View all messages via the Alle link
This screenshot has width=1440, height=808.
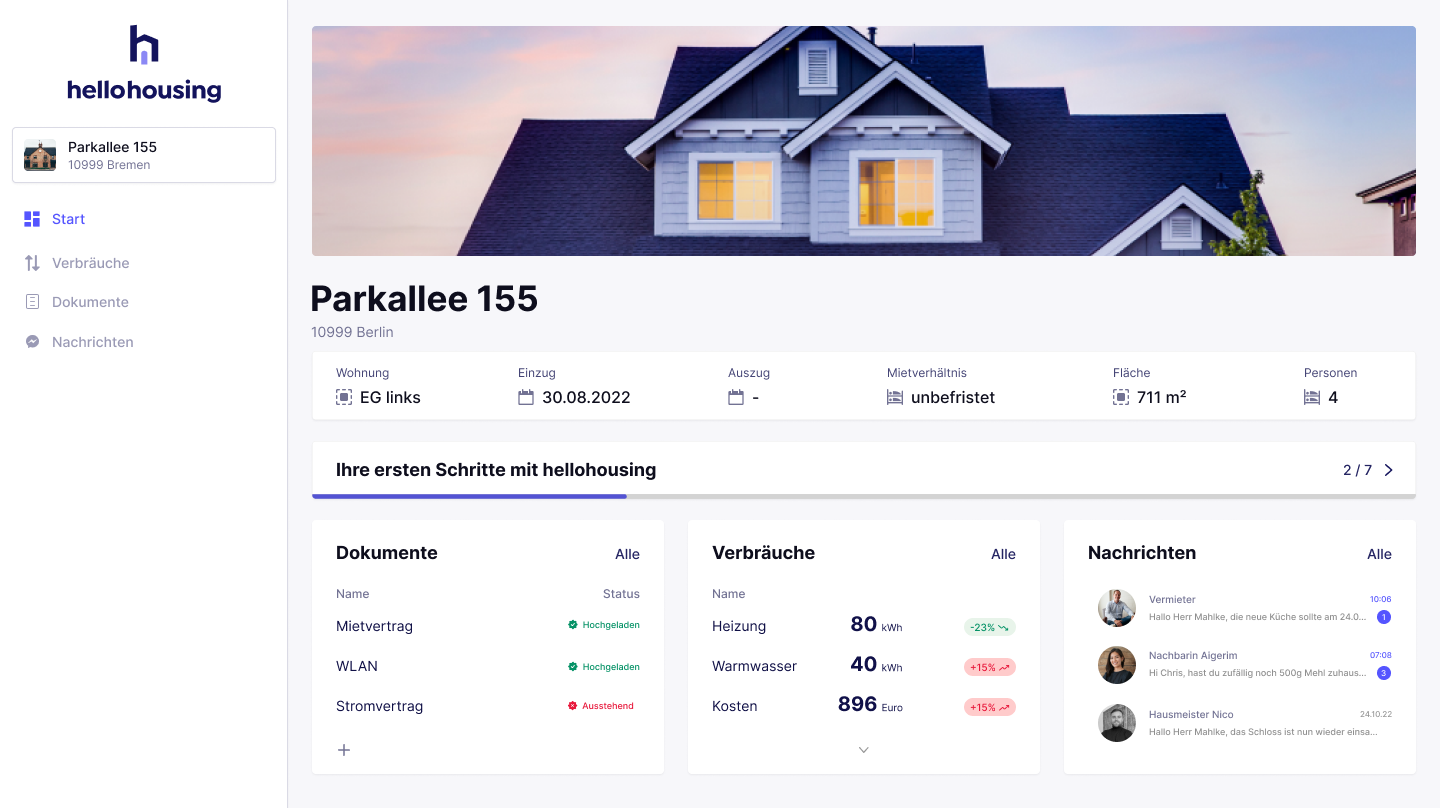coord(1379,554)
